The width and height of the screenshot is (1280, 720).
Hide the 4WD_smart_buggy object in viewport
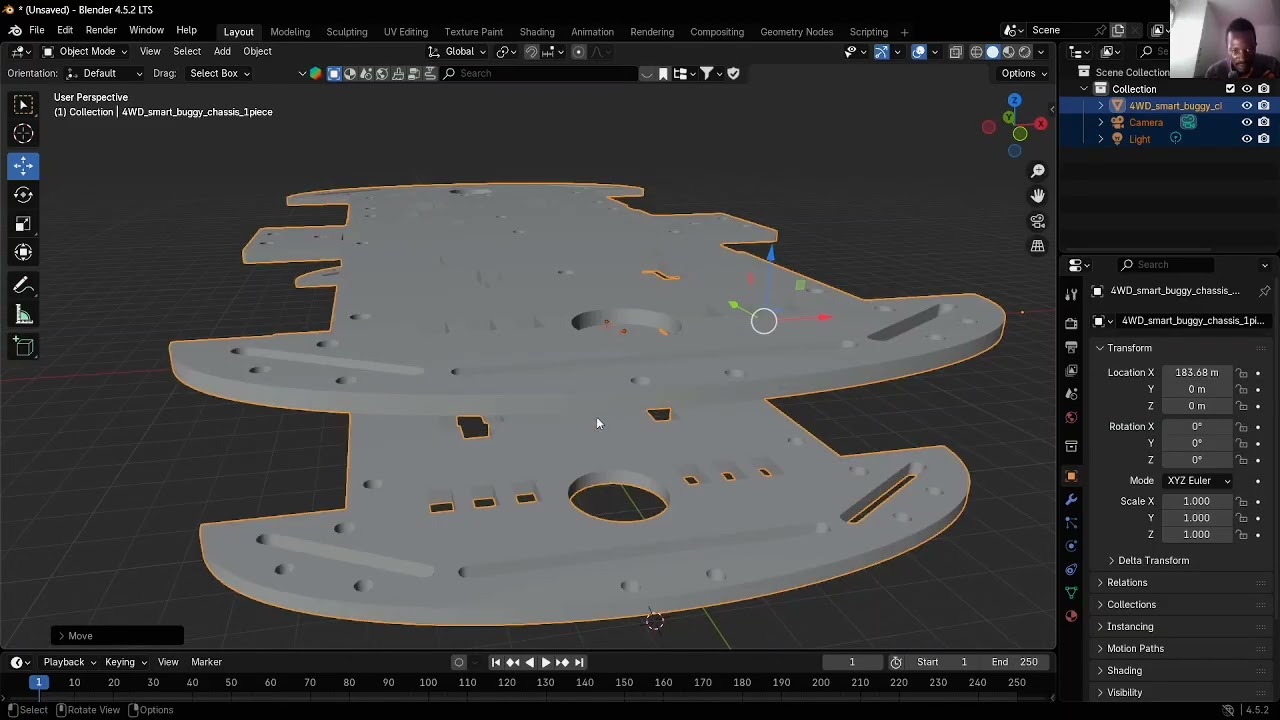1246,106
